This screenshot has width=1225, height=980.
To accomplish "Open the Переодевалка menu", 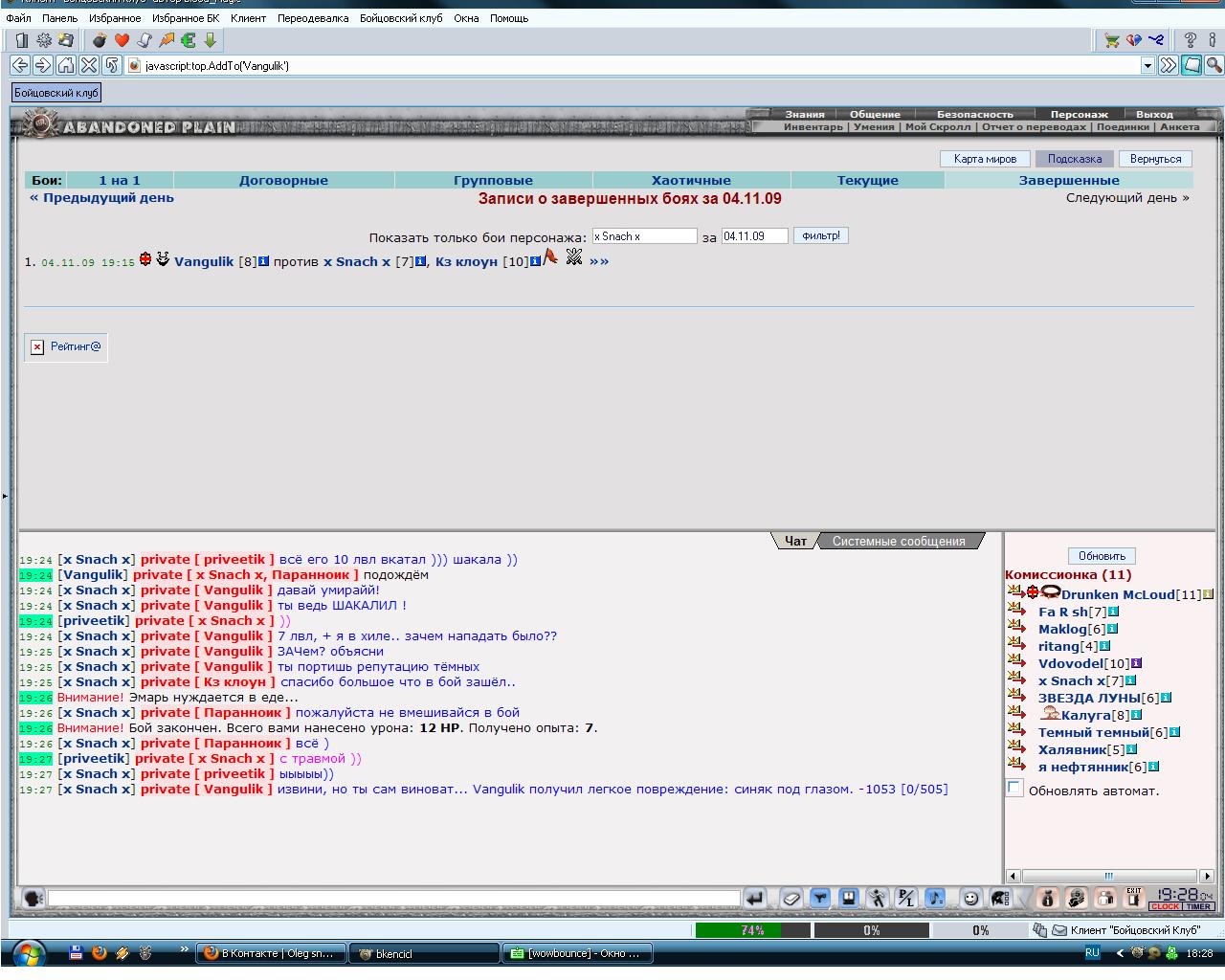I will [x=313, y=18].
